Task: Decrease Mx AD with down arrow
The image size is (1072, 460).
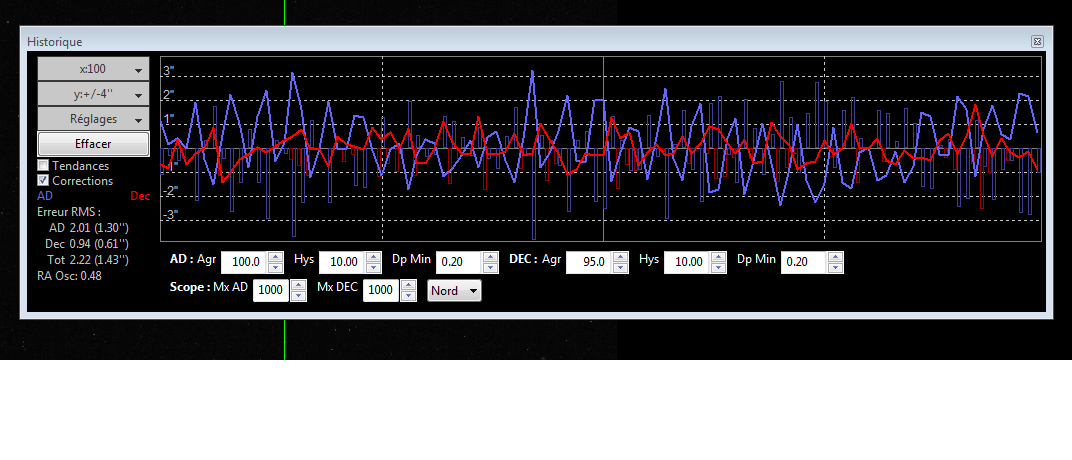Action: (298, 296)
